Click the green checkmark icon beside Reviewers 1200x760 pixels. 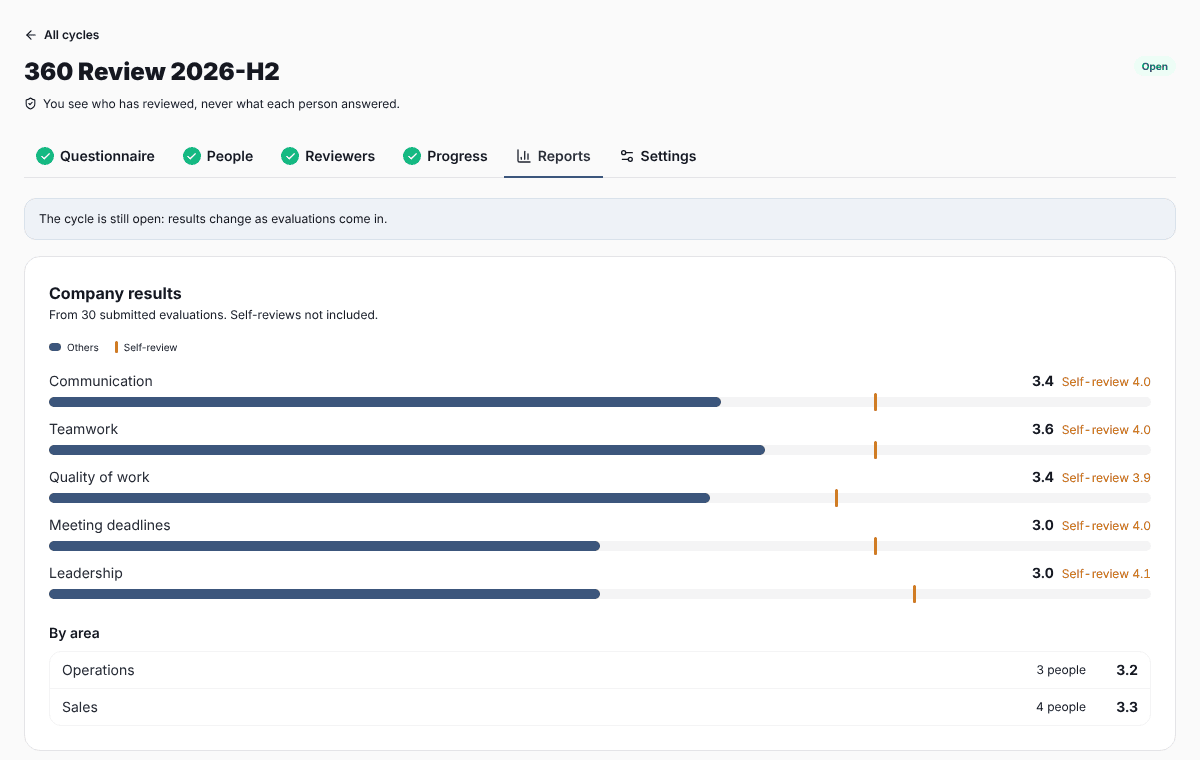tap(290, 156)
